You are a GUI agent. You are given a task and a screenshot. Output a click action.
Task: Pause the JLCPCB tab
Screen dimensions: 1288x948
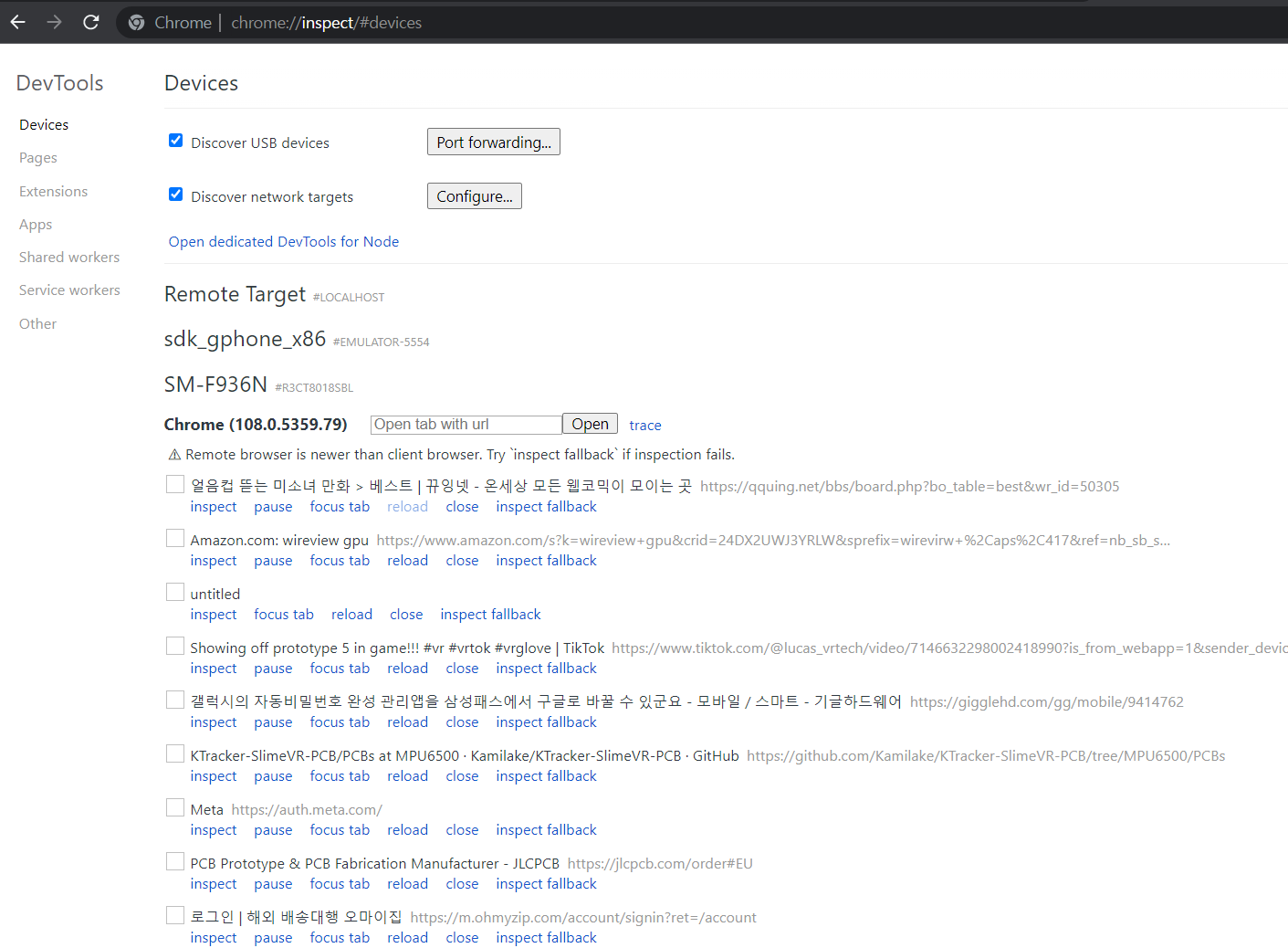pos(273,884)
